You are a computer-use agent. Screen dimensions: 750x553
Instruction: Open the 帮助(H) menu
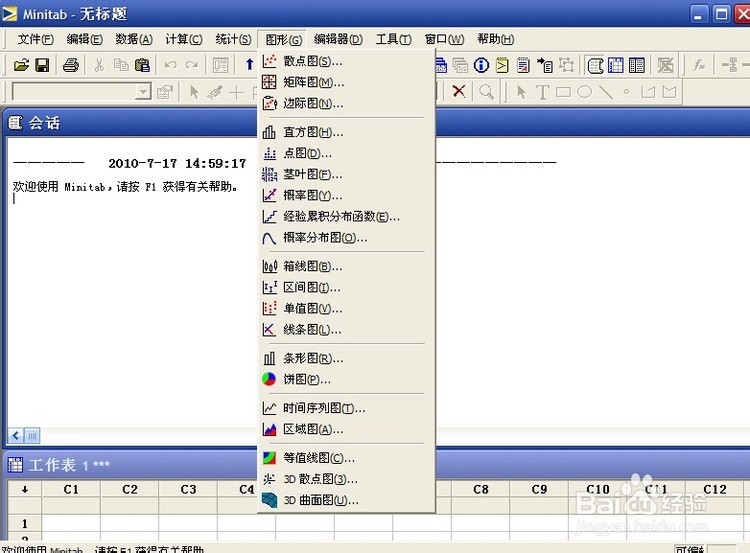[496, 39]
